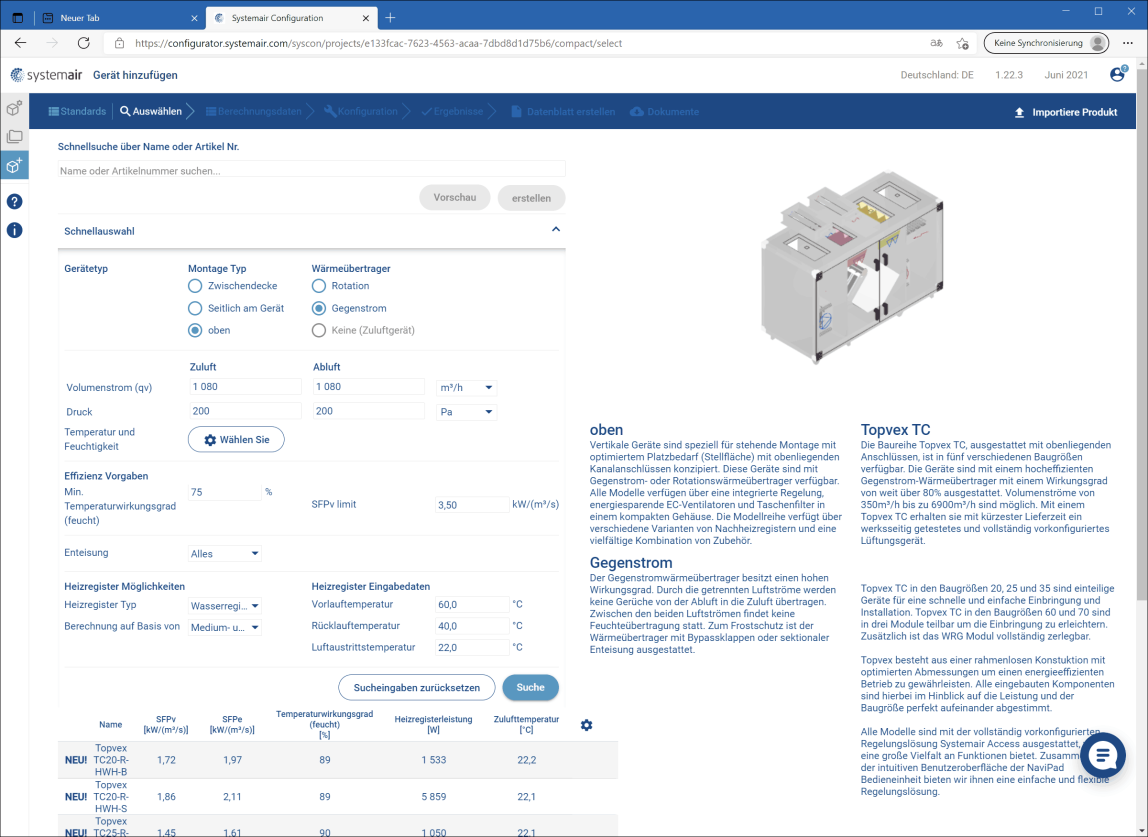Go to the Standards step
Screen dimensions: 1148x837
(78, 111)
